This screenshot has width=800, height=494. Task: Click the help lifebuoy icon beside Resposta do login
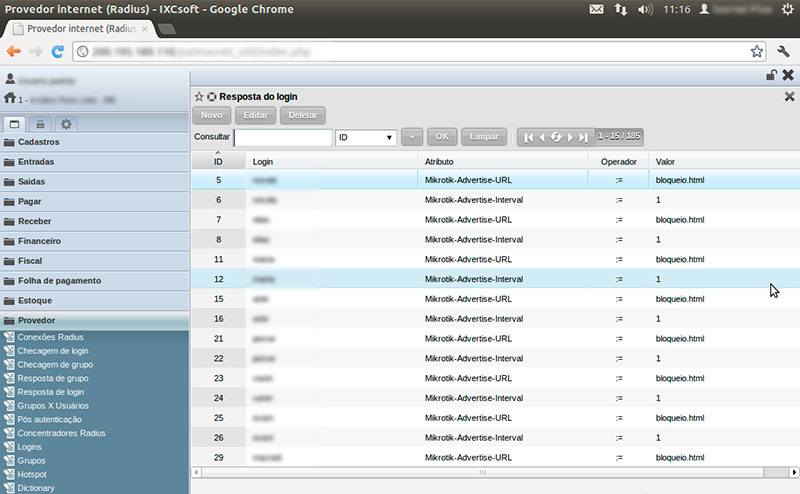click(x=211, y=96)
